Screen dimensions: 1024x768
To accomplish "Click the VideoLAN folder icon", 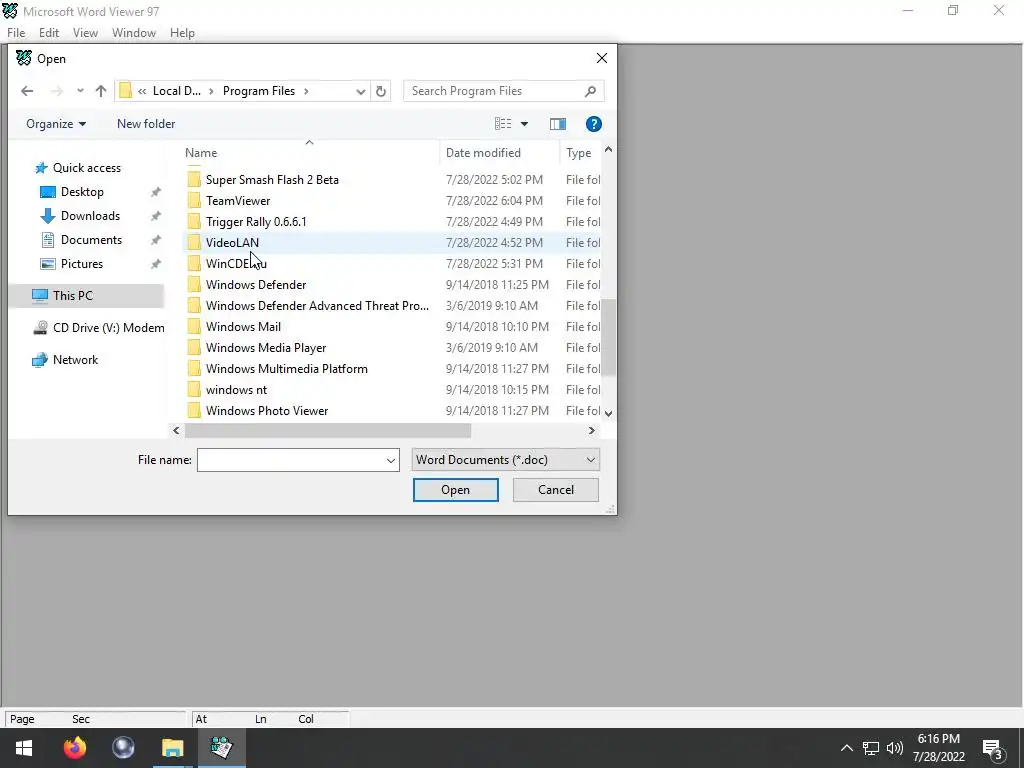I will tap(194, 242).
